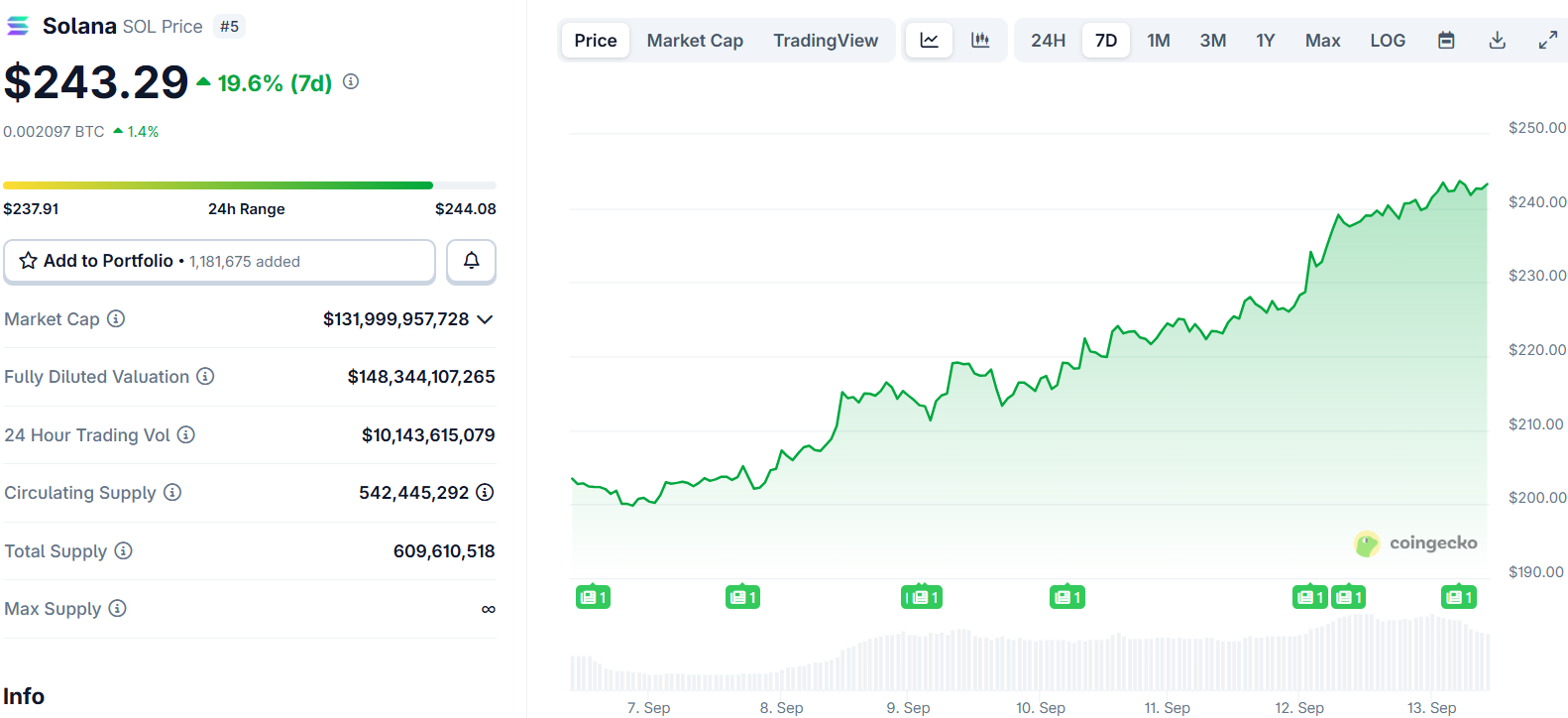Toggle LOG scale on chart
This screenshot has height=718, width=1568.
(x=1388, y=41)
